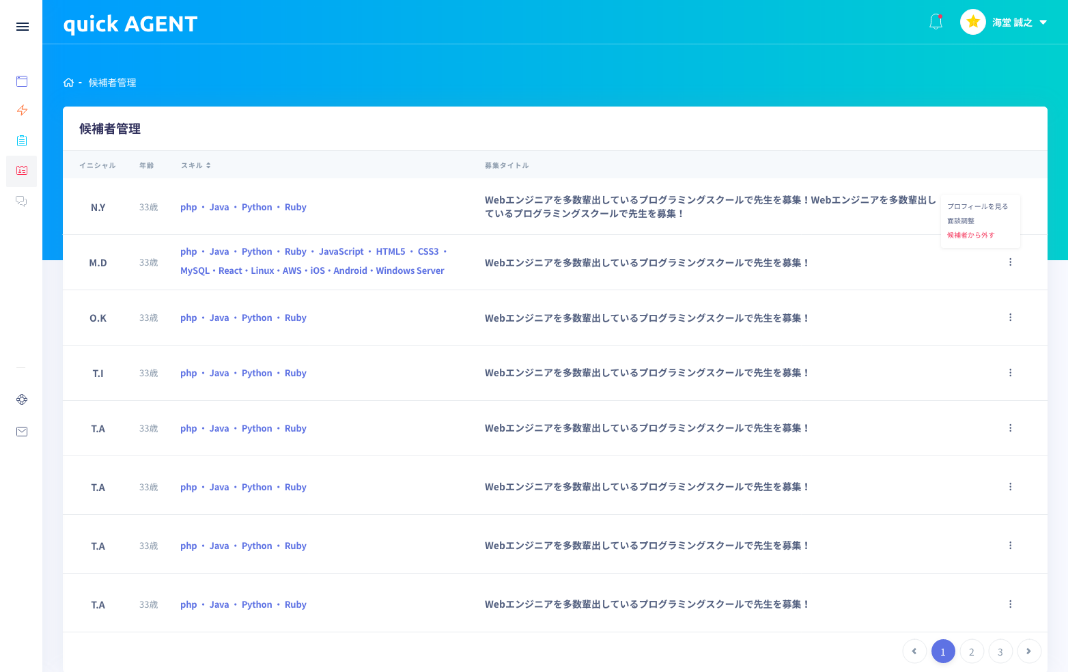This screenshot has width=1068, height=672.
Task: Open the three-dot menu for candidate O.K
Action: (x=1010, y=317)
